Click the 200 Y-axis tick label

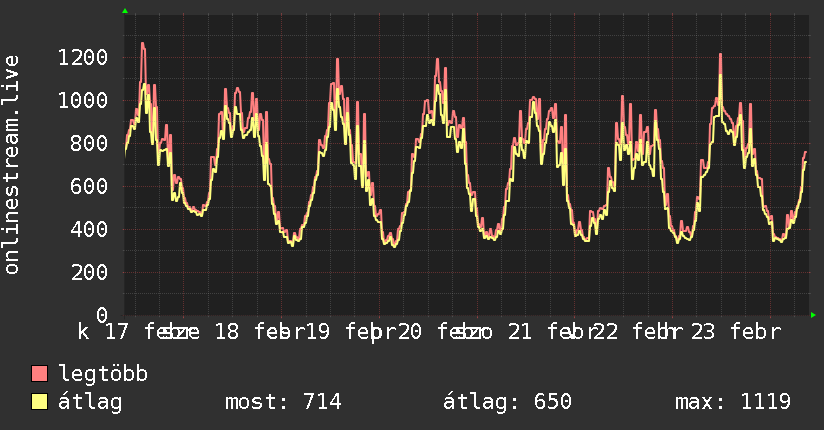(89, 272)
